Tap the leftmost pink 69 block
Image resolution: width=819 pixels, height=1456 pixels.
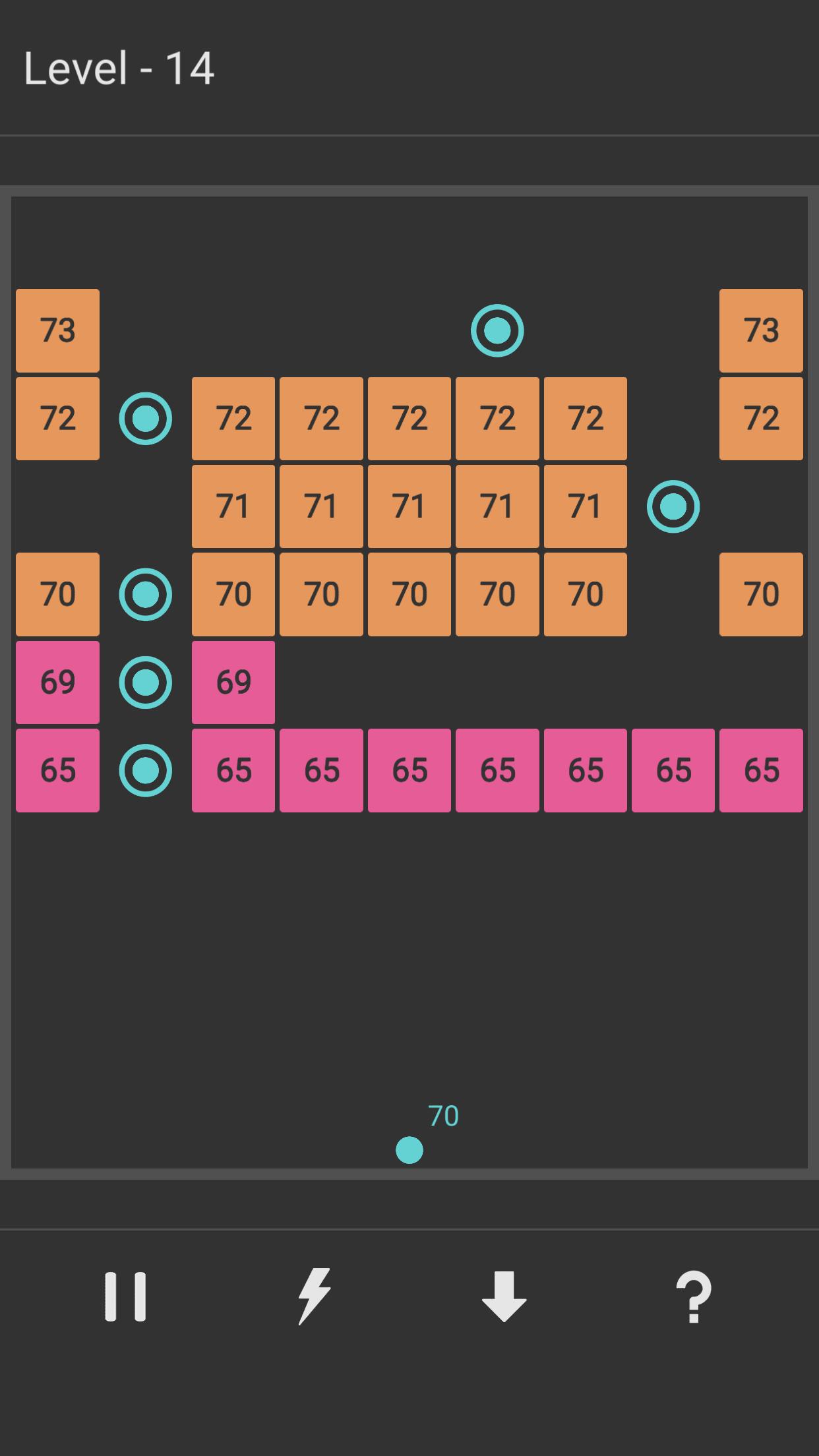58,682
